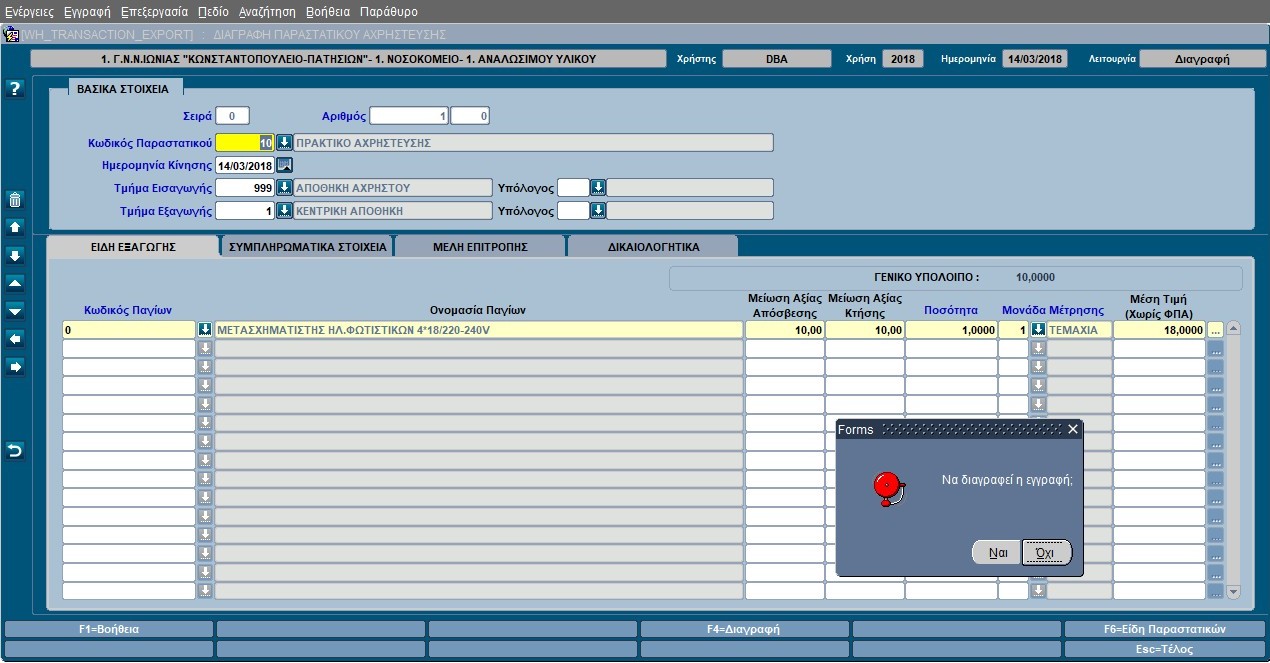Screen dimensions: 1270x663
Task: Click the ΠΡΑΚΤΙΚΟ ΑΧΡΗΣΤΕΥΣΗΣ description field
Action: pos(533,142)
